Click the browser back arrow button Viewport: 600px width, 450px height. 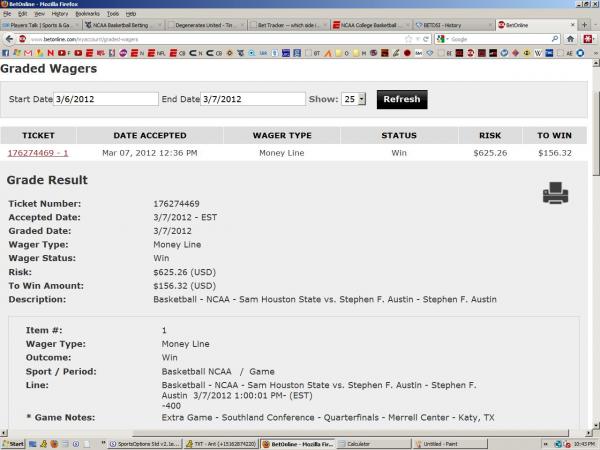click(x=8, y=38)
